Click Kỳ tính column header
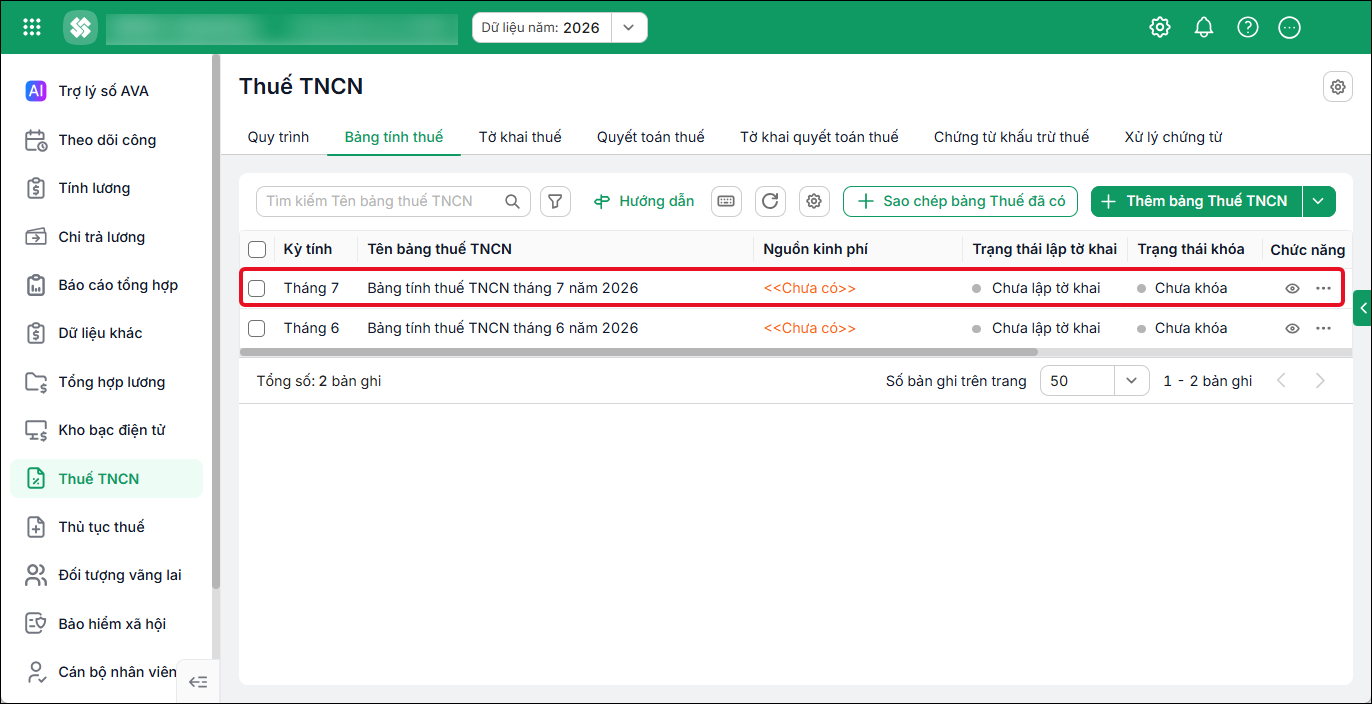 (308, 249)
